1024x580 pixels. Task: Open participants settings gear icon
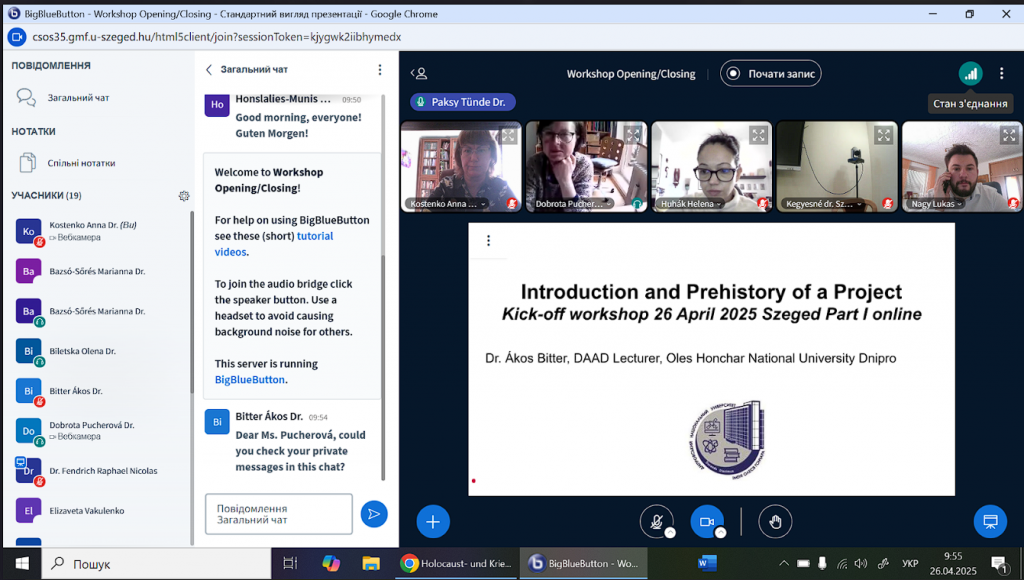184,196
